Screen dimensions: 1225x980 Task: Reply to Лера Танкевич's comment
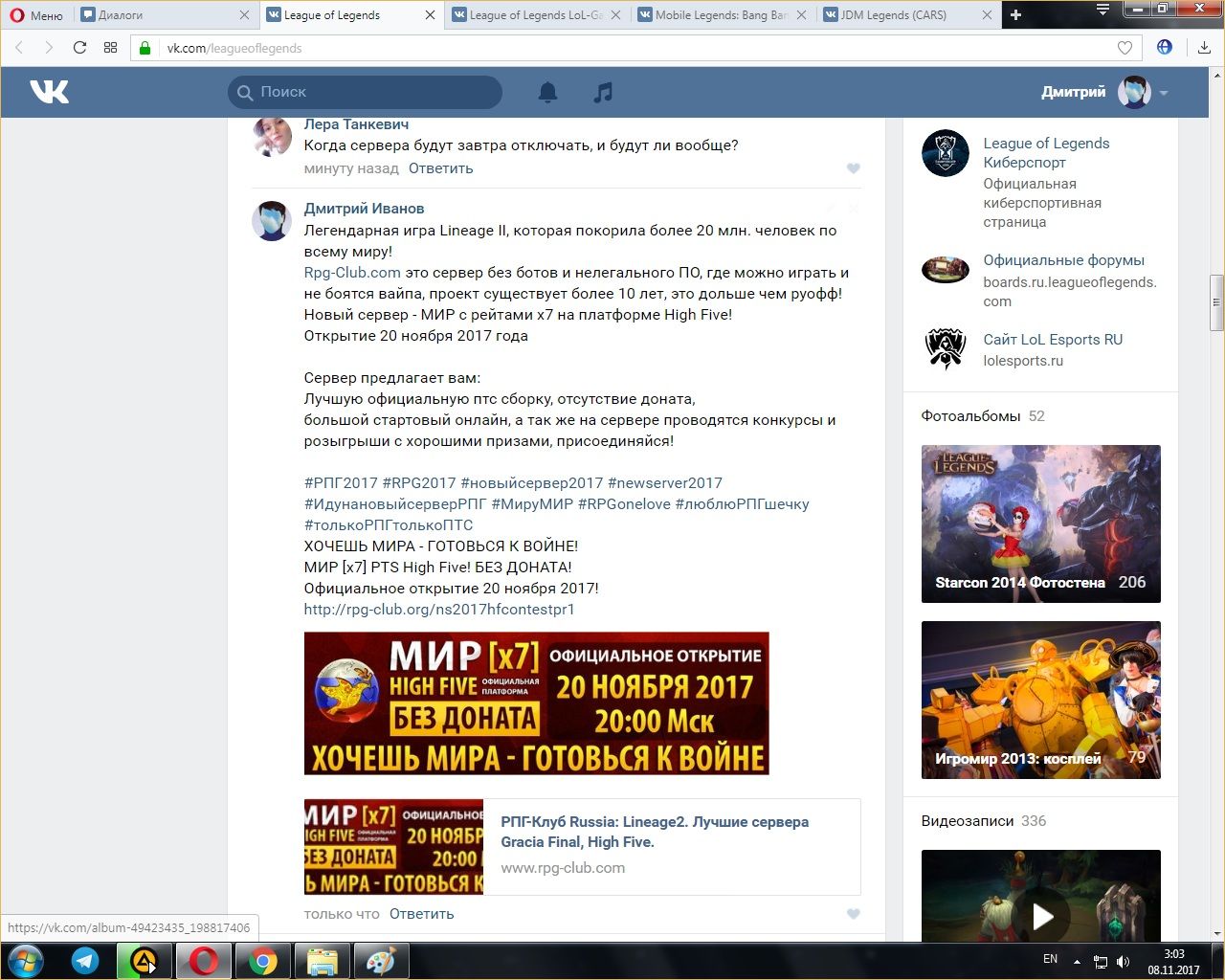point(440,168)
